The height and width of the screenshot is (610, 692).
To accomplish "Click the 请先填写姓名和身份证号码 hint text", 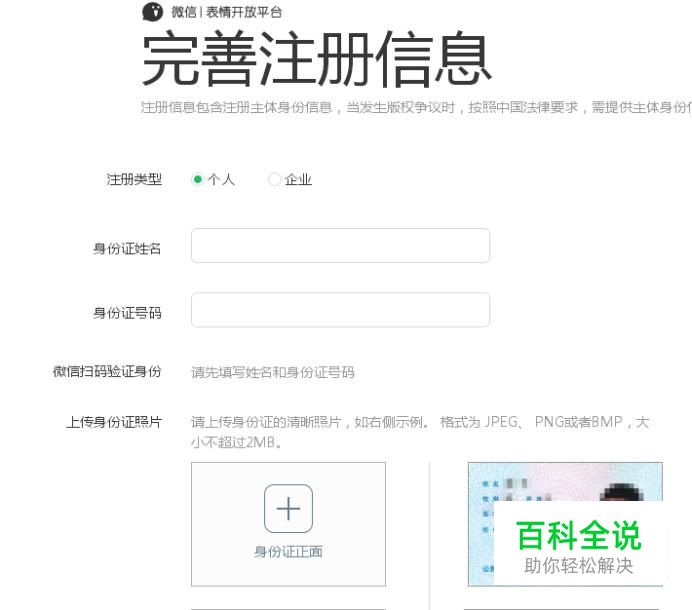I will pos(273,372).
